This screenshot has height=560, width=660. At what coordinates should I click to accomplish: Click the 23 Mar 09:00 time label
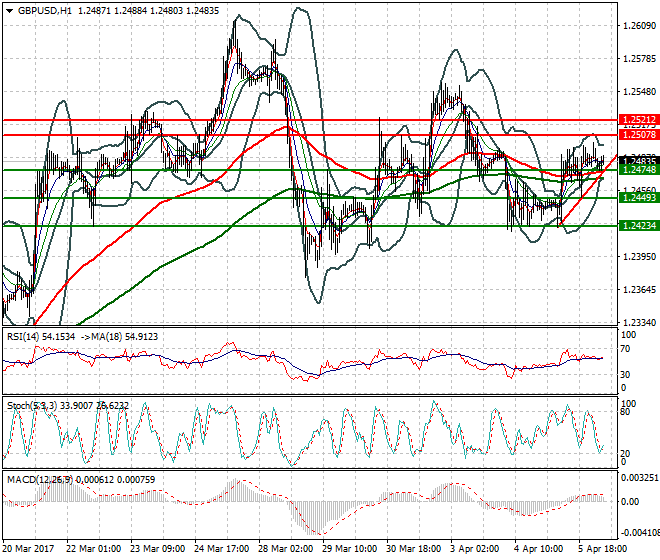pyautogui.click(x=157, y=549)
